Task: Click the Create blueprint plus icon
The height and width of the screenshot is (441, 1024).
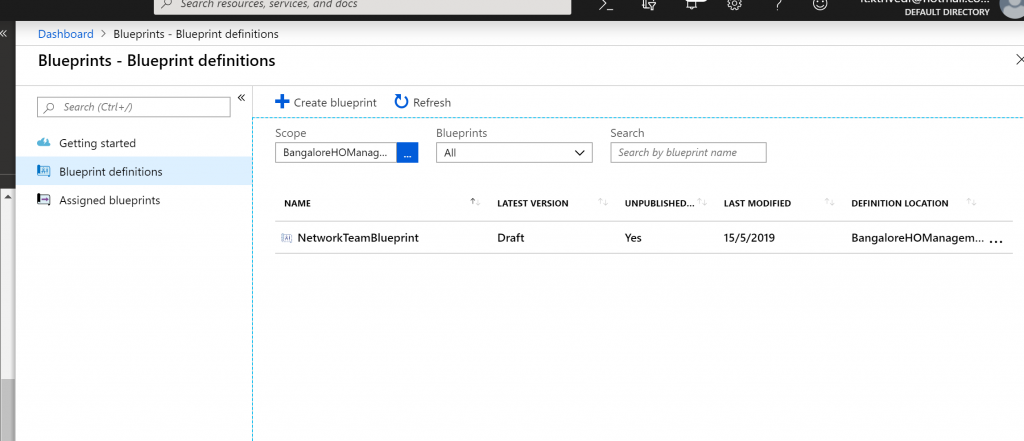Action: point(282,102)
